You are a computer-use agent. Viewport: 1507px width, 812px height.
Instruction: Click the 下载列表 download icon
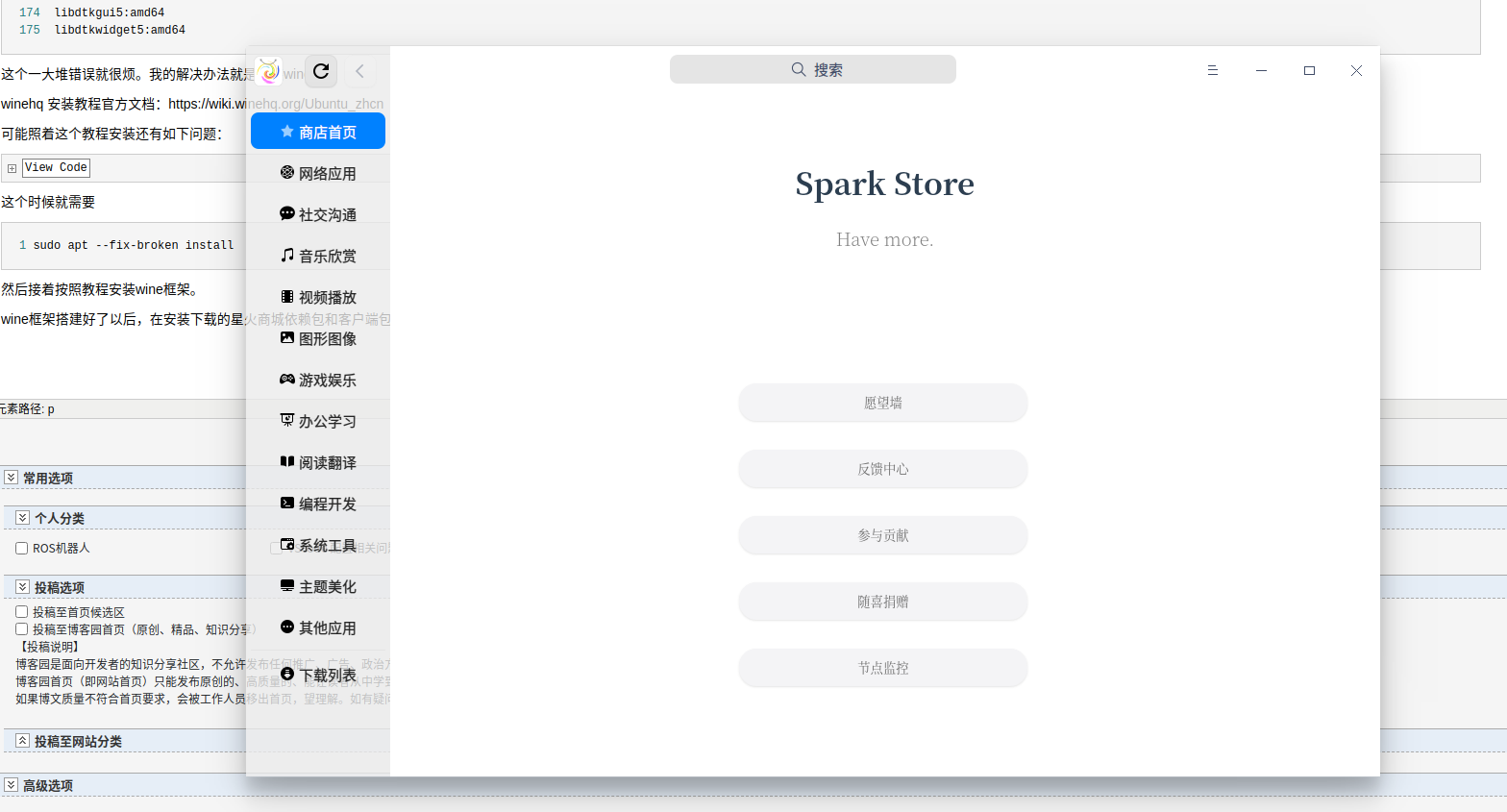coord(286,675)
